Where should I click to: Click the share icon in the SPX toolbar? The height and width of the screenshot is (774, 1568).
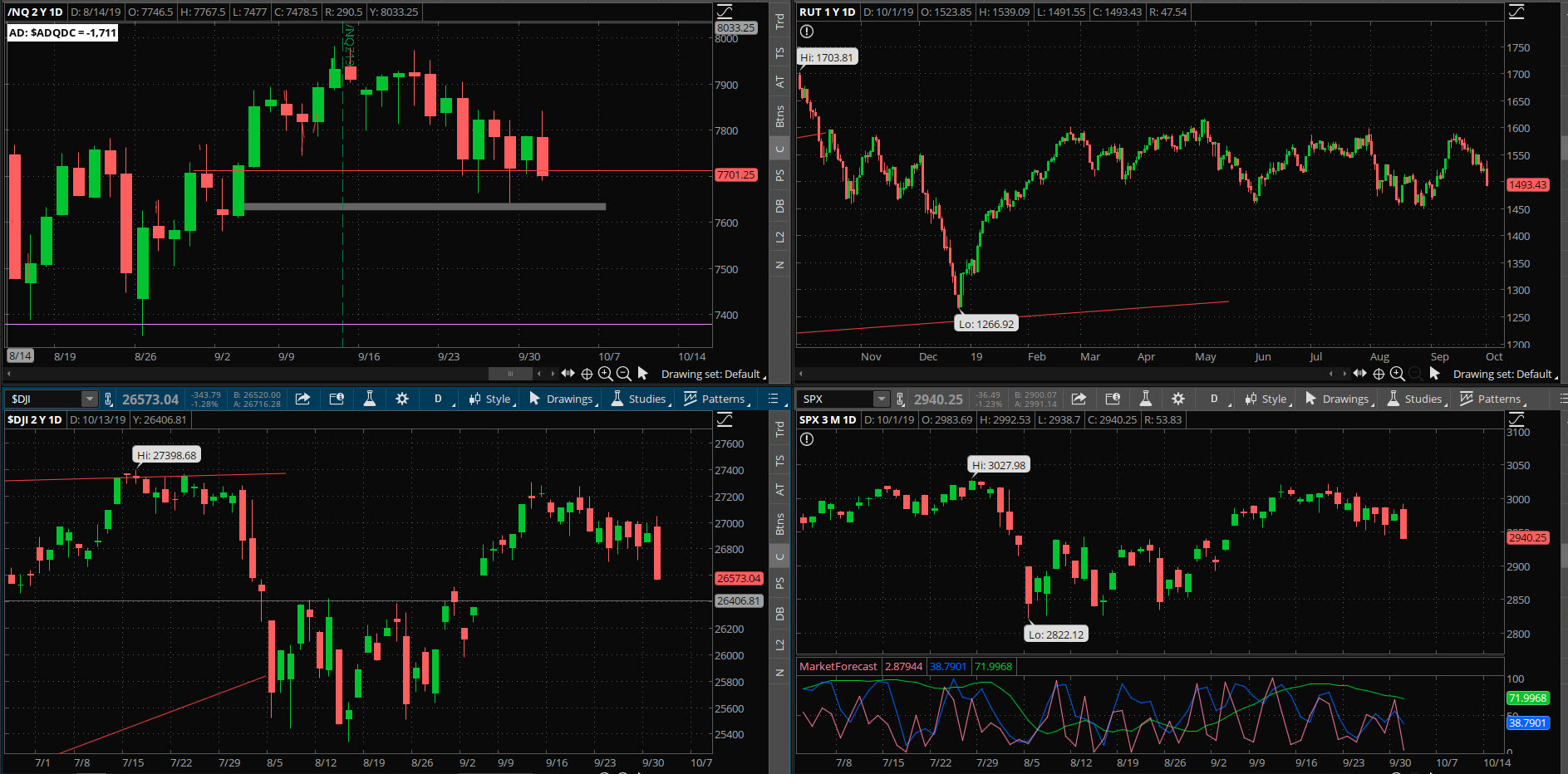[1079, 399]
